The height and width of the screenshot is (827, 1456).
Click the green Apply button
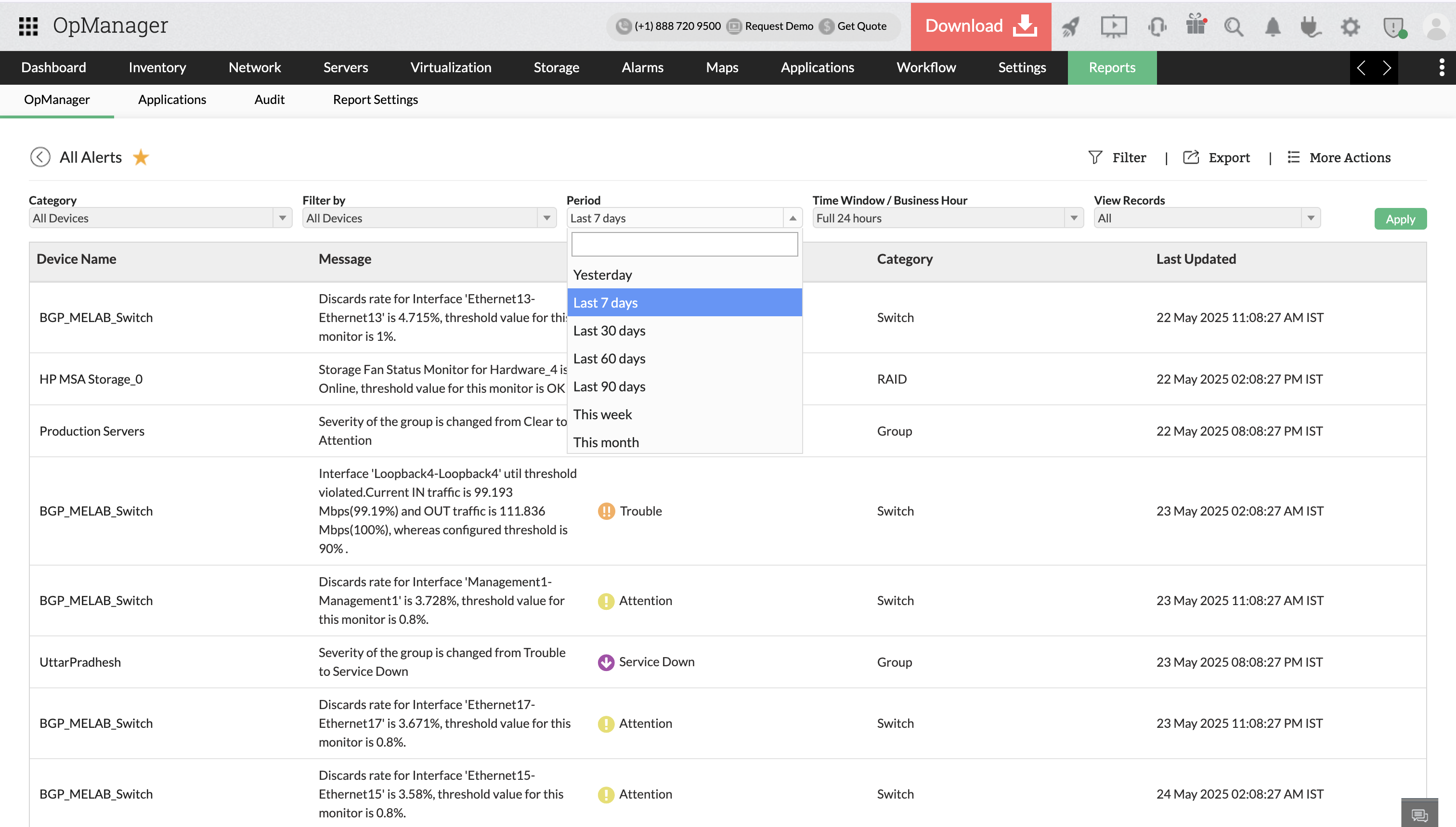pyautogui.click(x=1400, y=219)
